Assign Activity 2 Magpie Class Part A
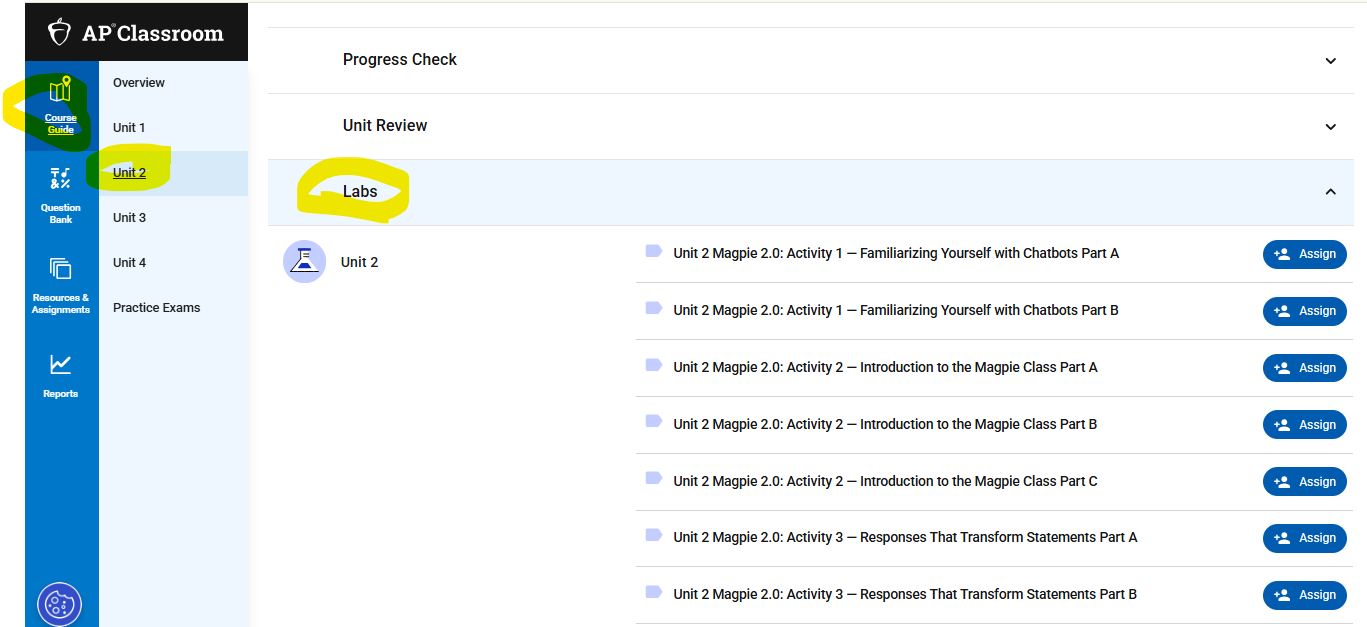Screen dimensions: 1367x627 pyautogui.click(x=1305, y=368)
